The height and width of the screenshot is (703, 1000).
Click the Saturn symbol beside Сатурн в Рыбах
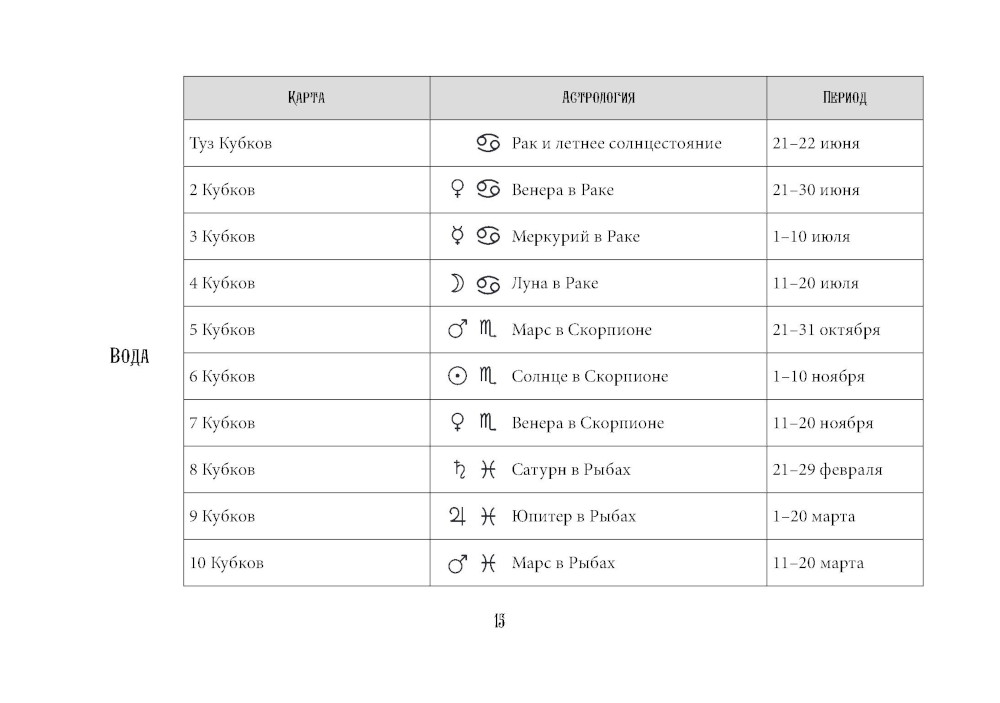coord(459,469)
